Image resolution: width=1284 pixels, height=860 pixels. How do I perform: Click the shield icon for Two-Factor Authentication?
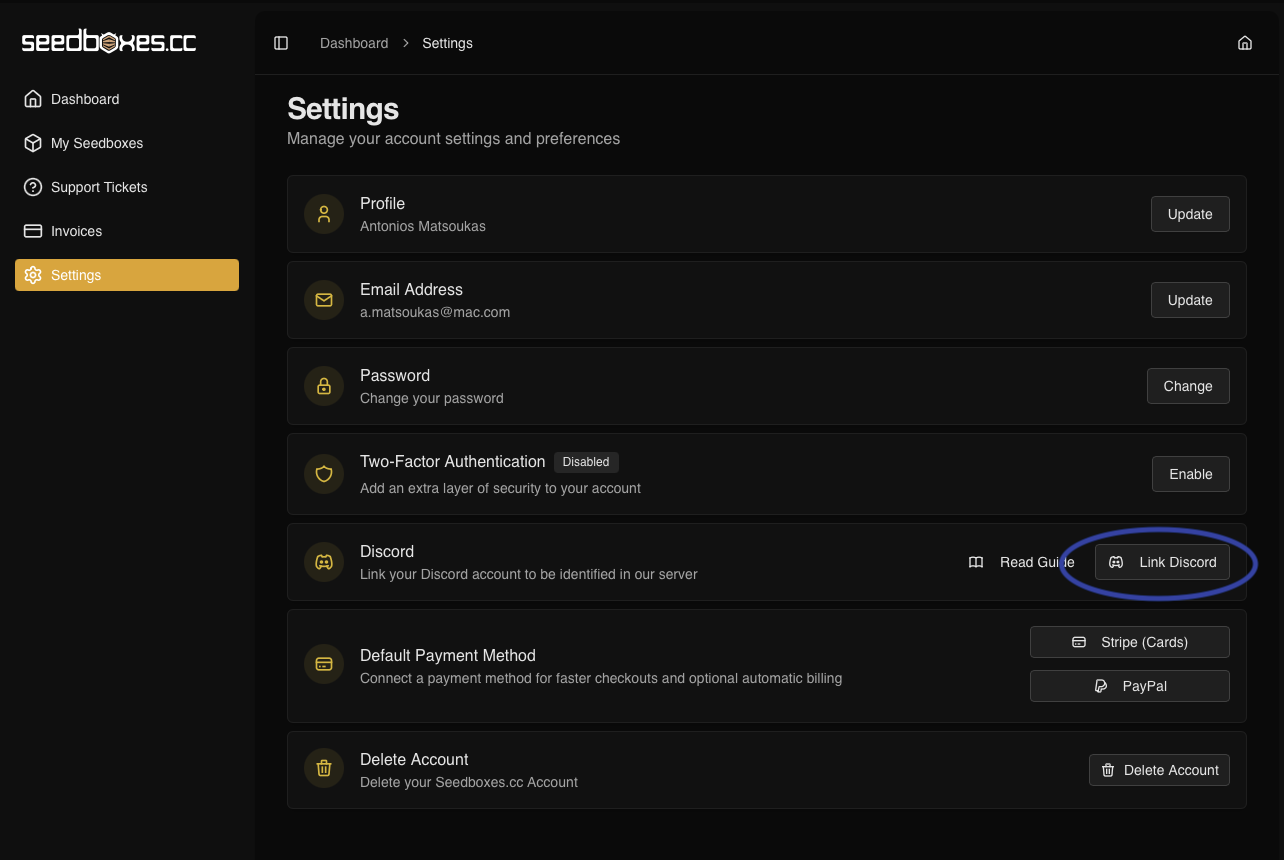coord(323,474)
